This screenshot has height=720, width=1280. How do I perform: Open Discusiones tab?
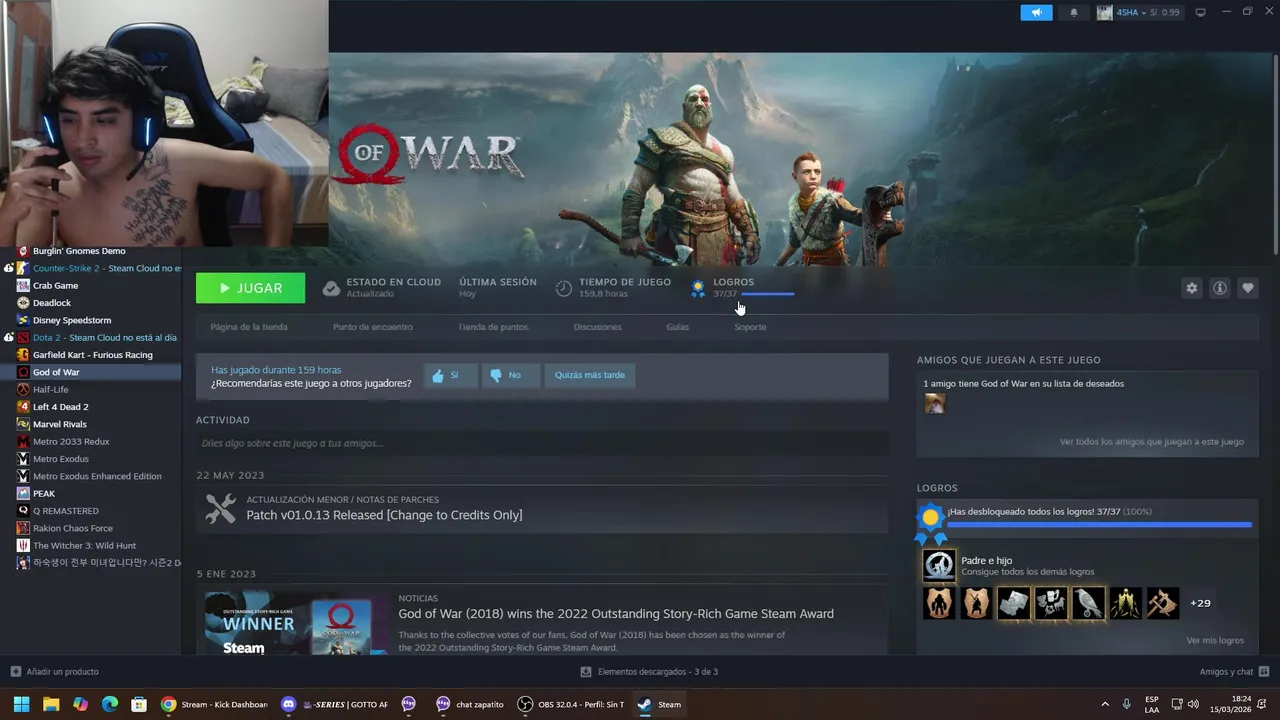(597, 327)
